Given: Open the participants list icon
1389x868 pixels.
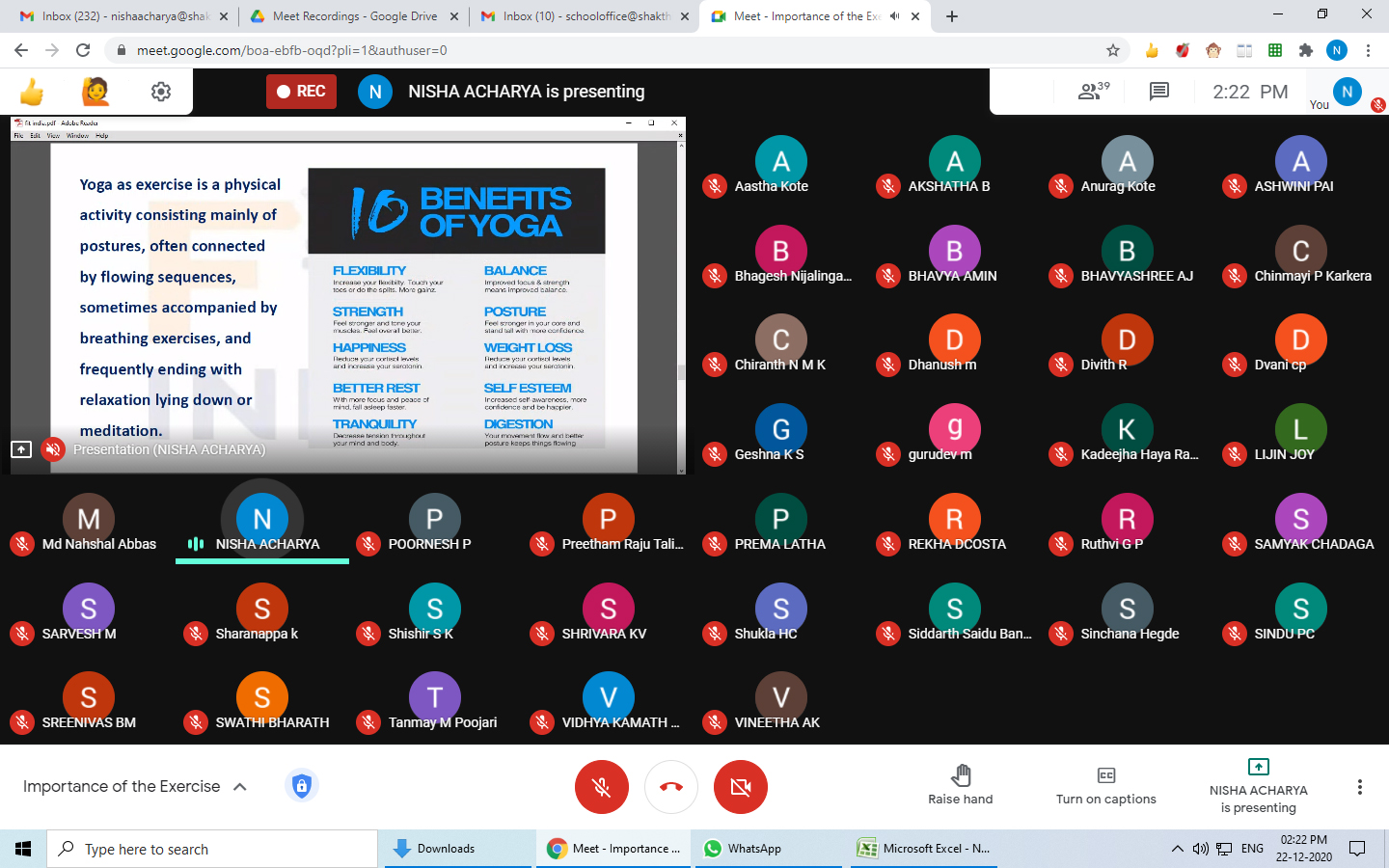Looking at the screenshot, I should tap(1093, 92).
